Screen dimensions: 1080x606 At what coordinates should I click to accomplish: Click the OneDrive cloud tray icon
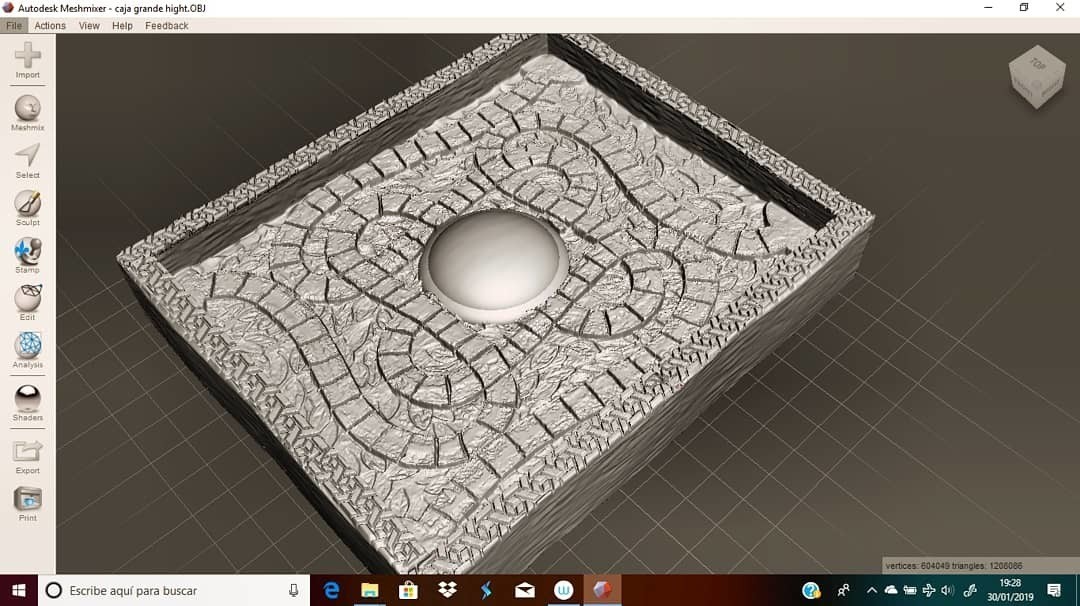coord(891,590)
